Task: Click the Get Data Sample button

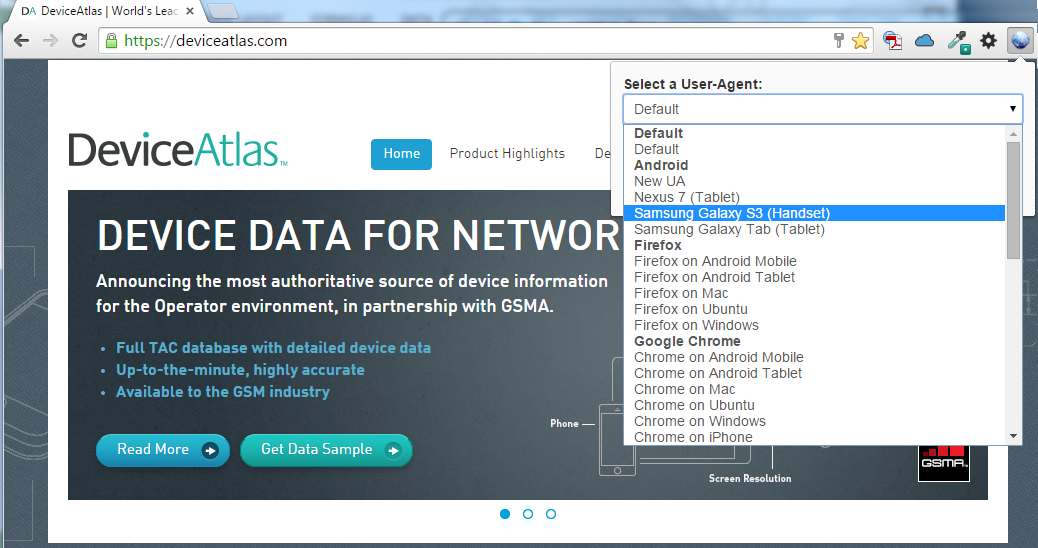Action: [326, 450]
